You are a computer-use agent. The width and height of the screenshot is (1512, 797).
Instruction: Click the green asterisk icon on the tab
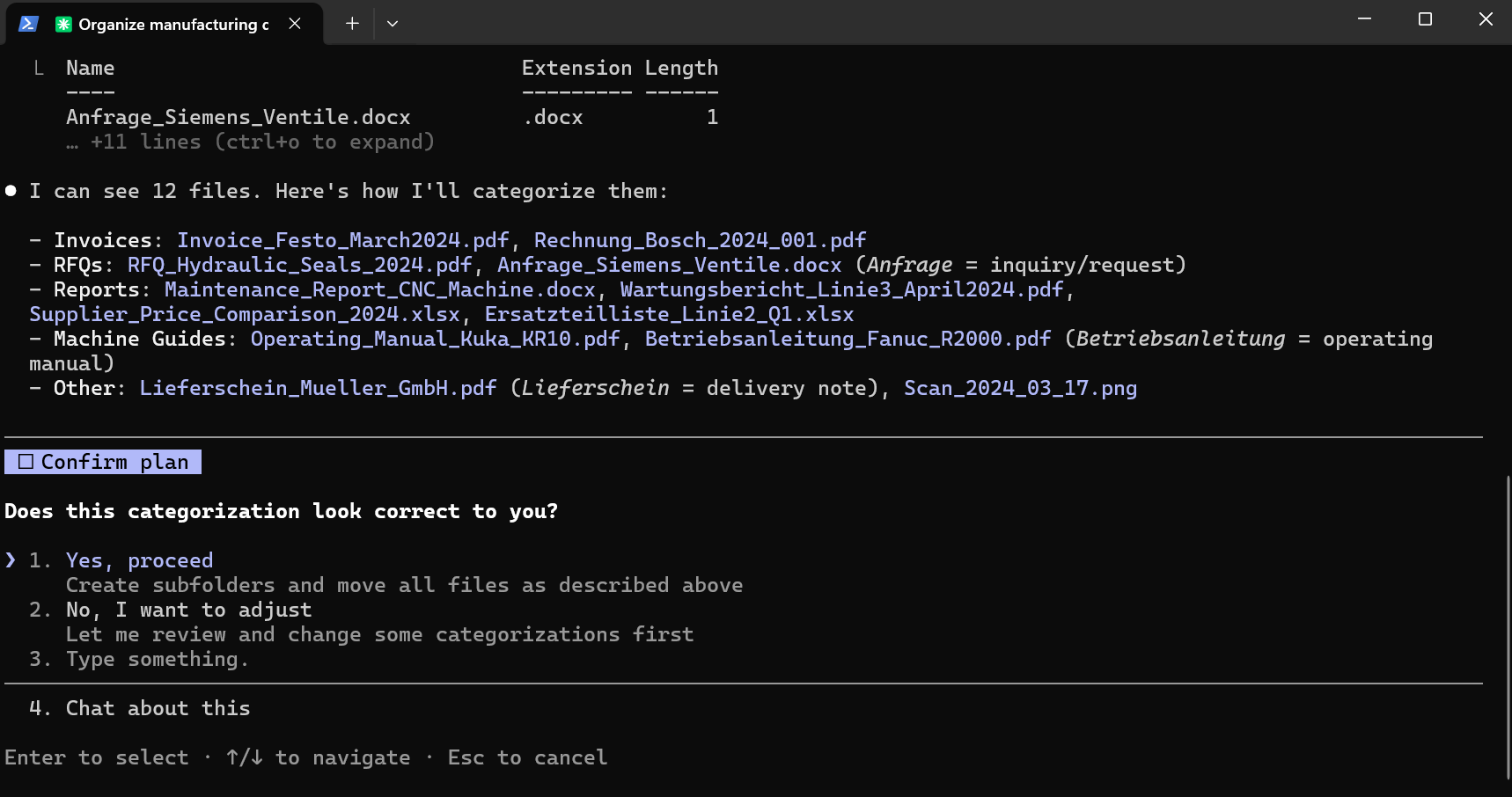tap(63, 24)
